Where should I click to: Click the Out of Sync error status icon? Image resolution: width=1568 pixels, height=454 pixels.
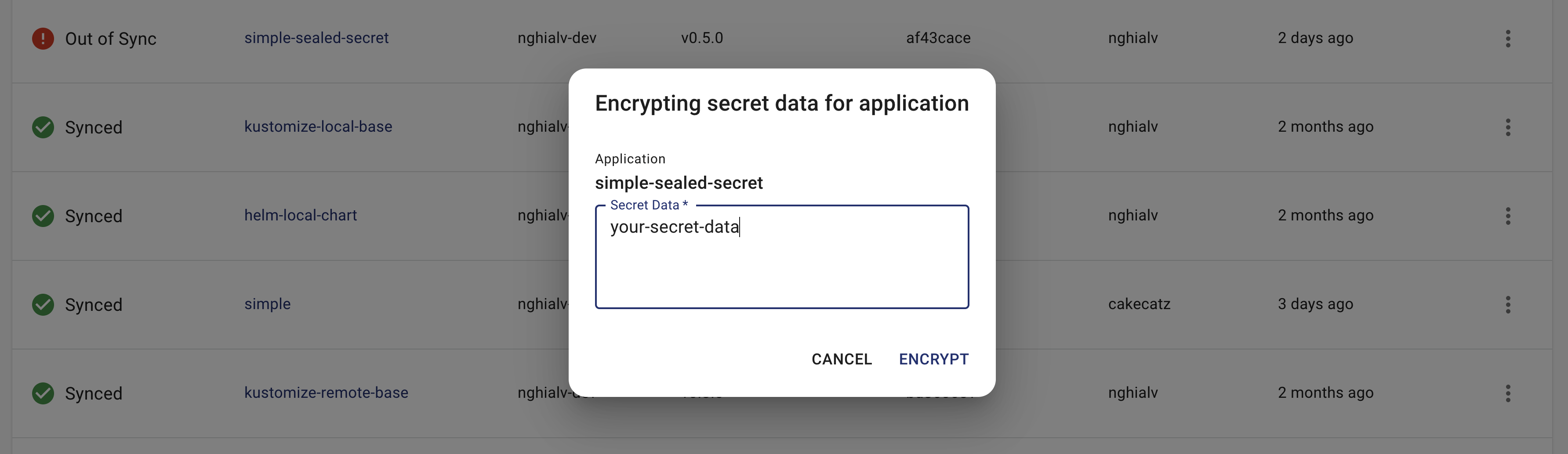point(43,39)
